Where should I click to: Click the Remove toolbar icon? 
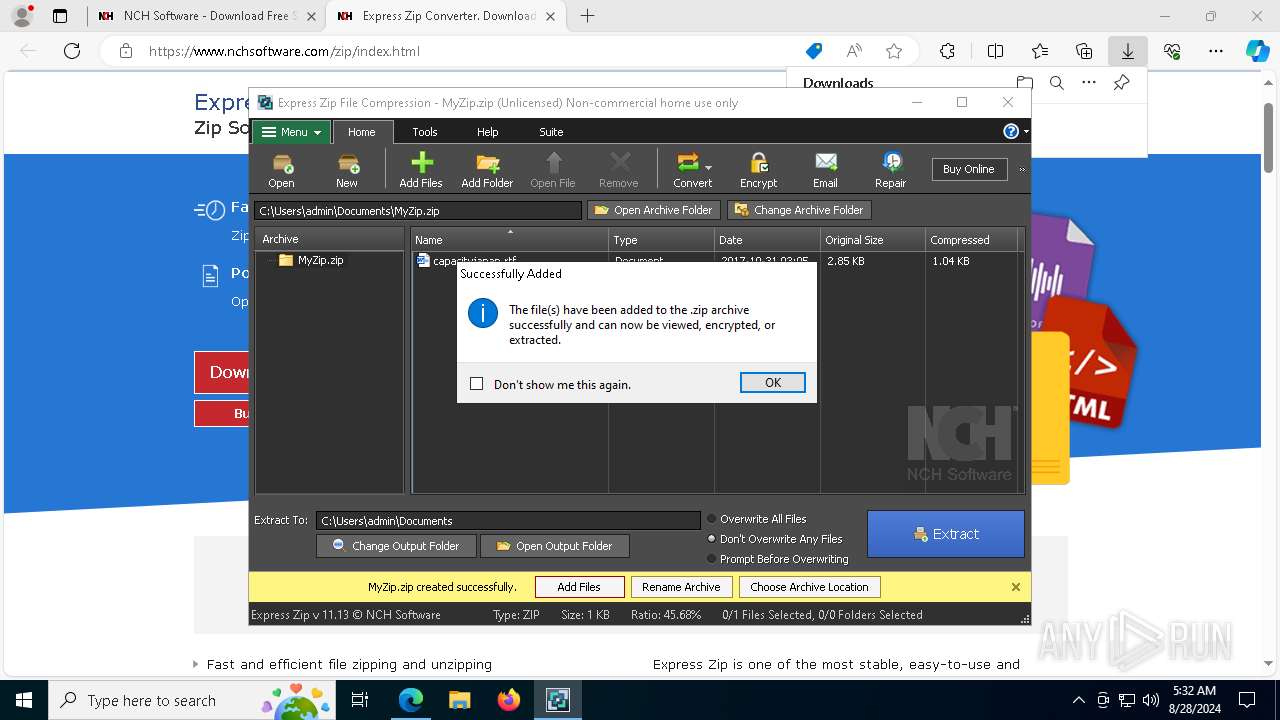[x=619, y=169]
